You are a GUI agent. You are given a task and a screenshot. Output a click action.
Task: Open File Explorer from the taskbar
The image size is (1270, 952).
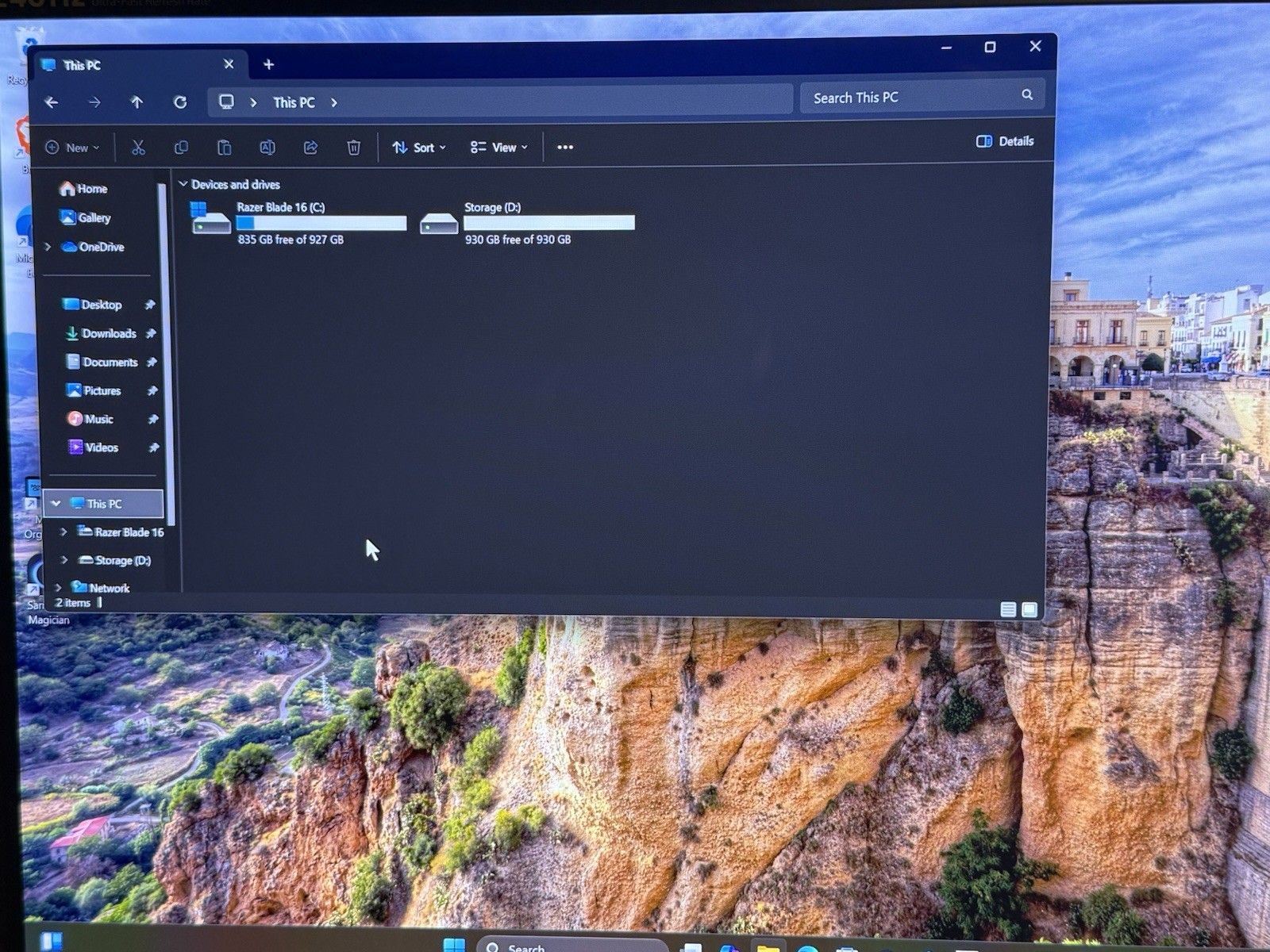coord(768,946)
